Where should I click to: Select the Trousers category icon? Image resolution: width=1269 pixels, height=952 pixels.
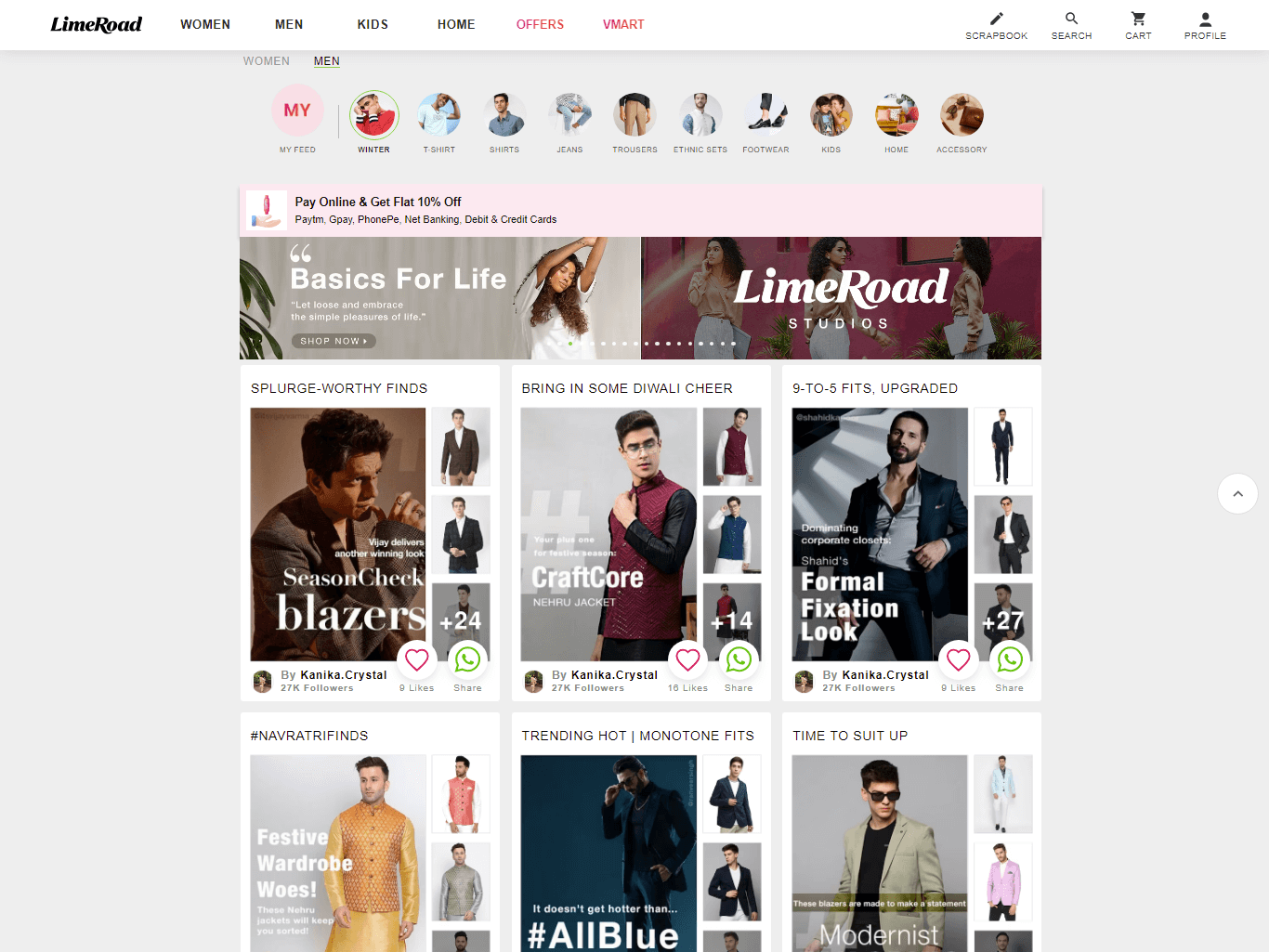click(x=635, y=115)
